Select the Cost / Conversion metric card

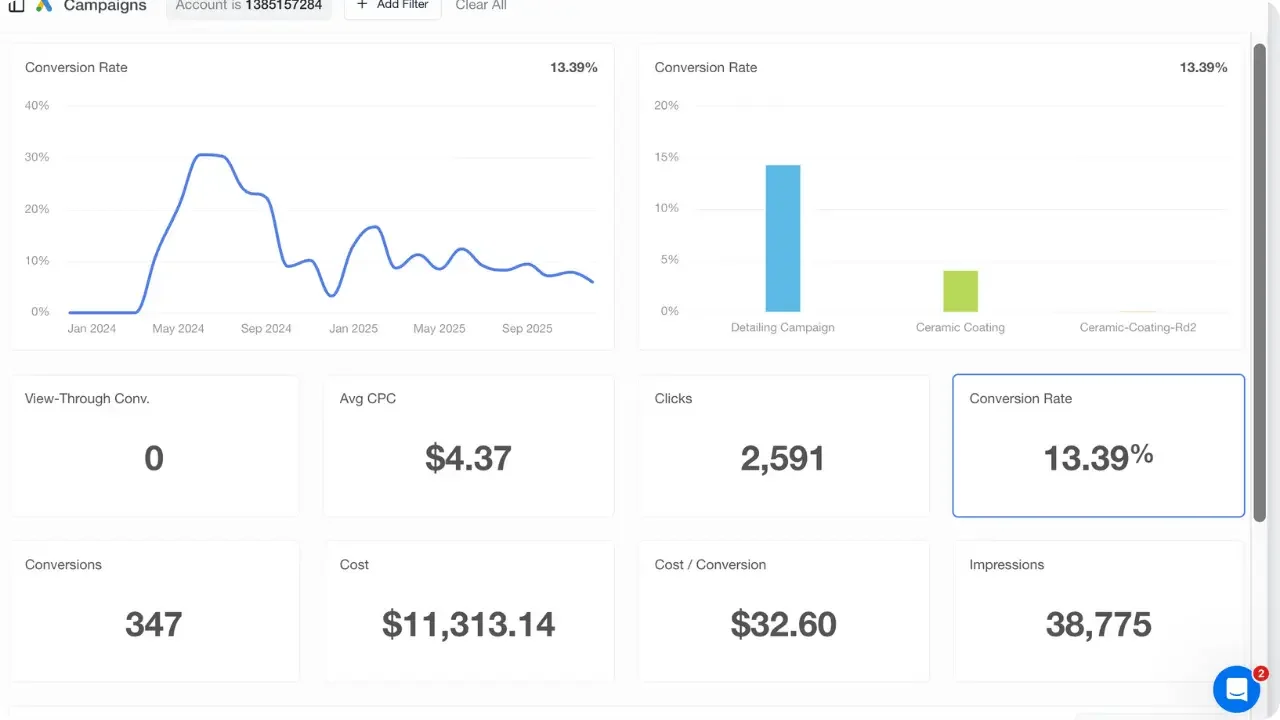click(x=783, y=611)
